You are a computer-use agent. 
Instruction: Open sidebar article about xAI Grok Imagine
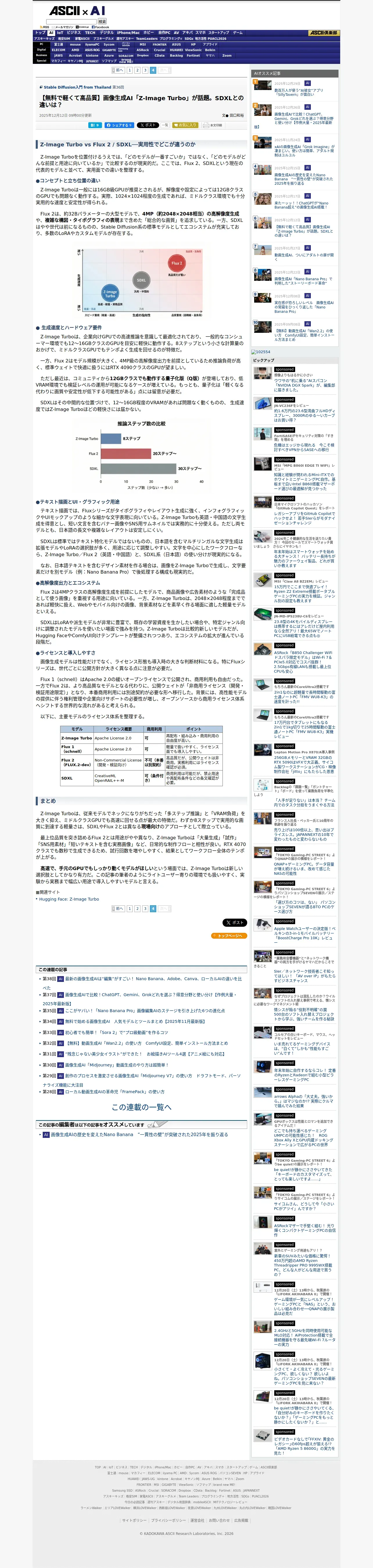coord(304,150)
